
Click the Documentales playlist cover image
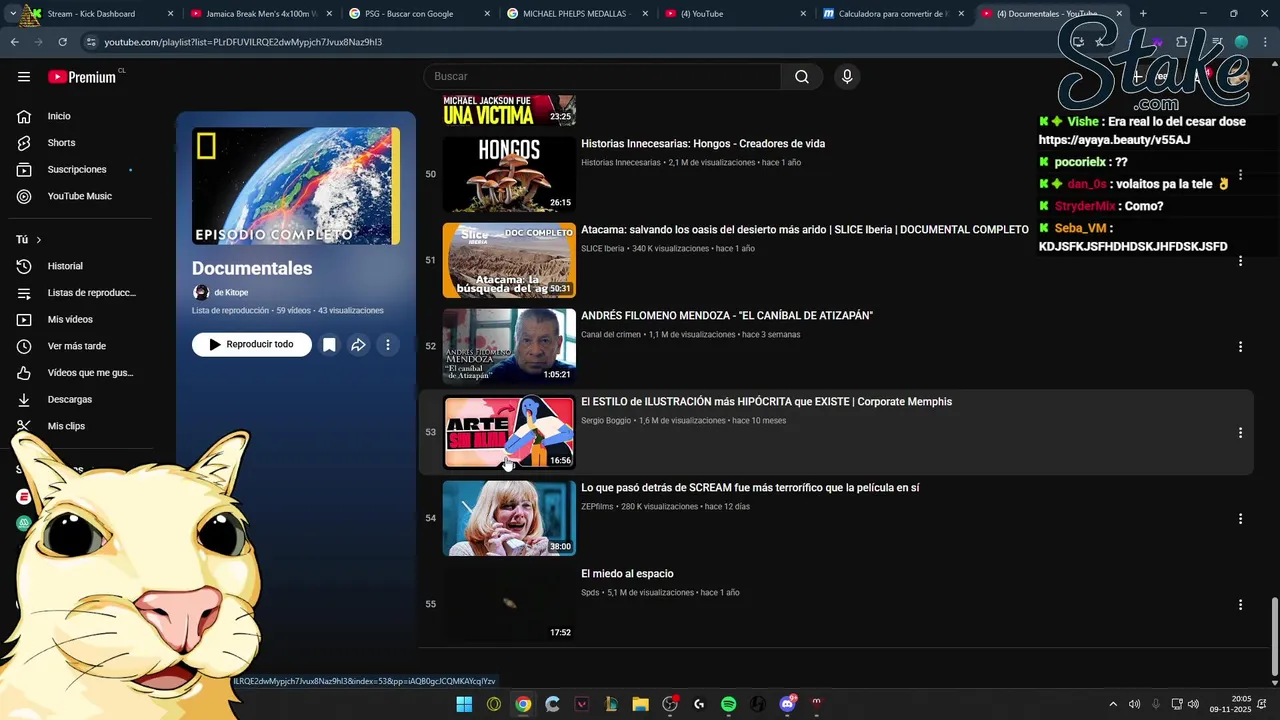(x=296, y=186)
